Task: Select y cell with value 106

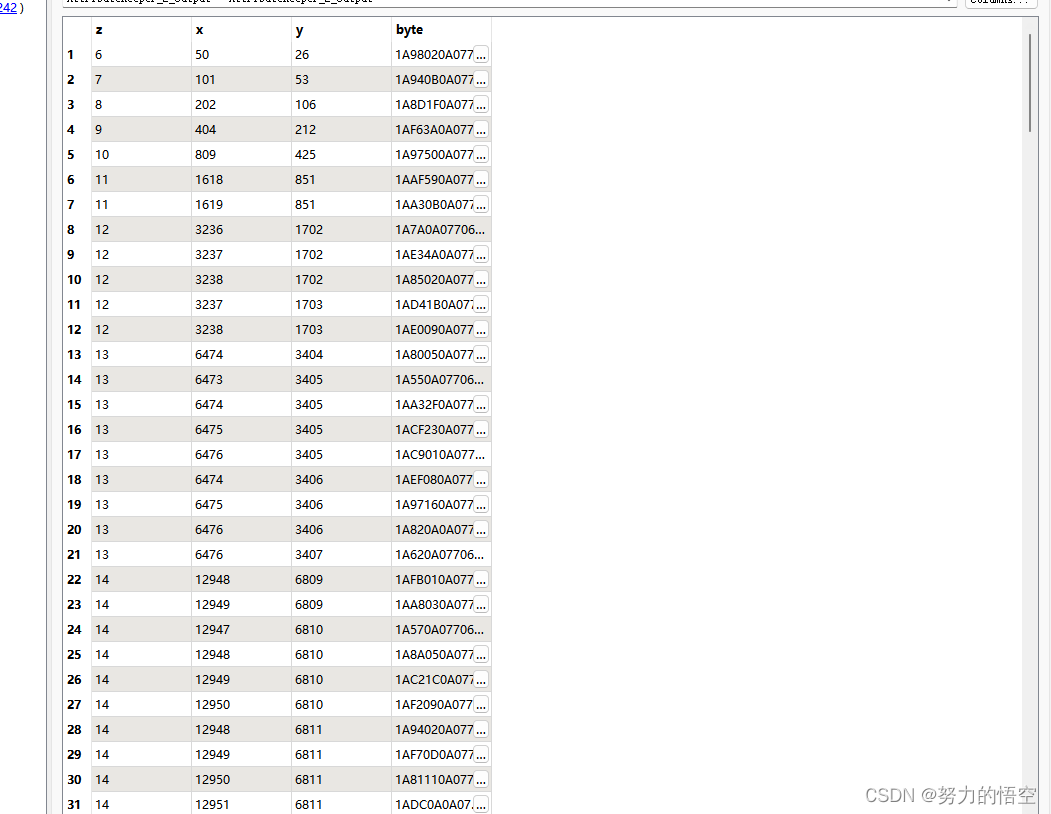Action: 341,105
